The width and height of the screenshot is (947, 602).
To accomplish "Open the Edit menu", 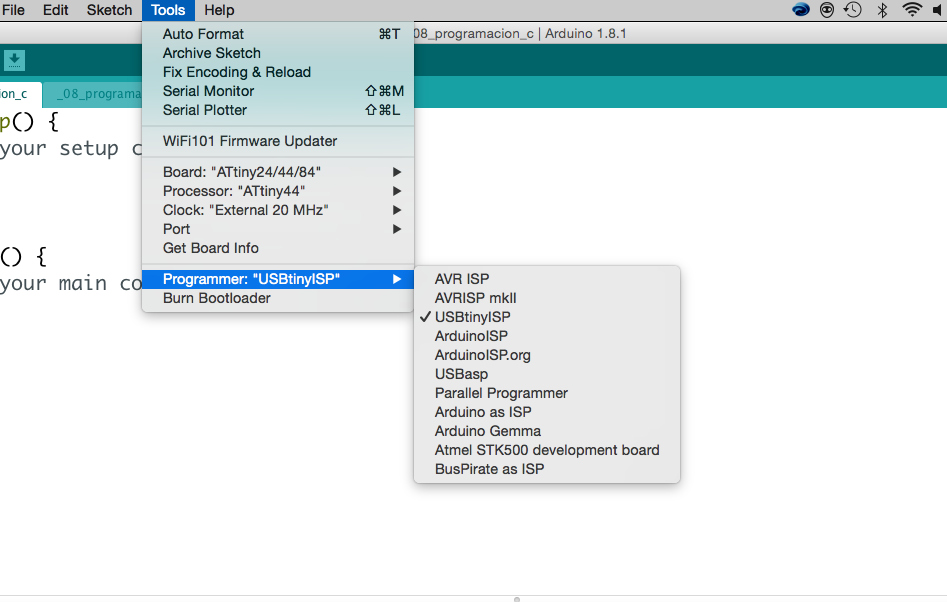I will coord(56,10).
